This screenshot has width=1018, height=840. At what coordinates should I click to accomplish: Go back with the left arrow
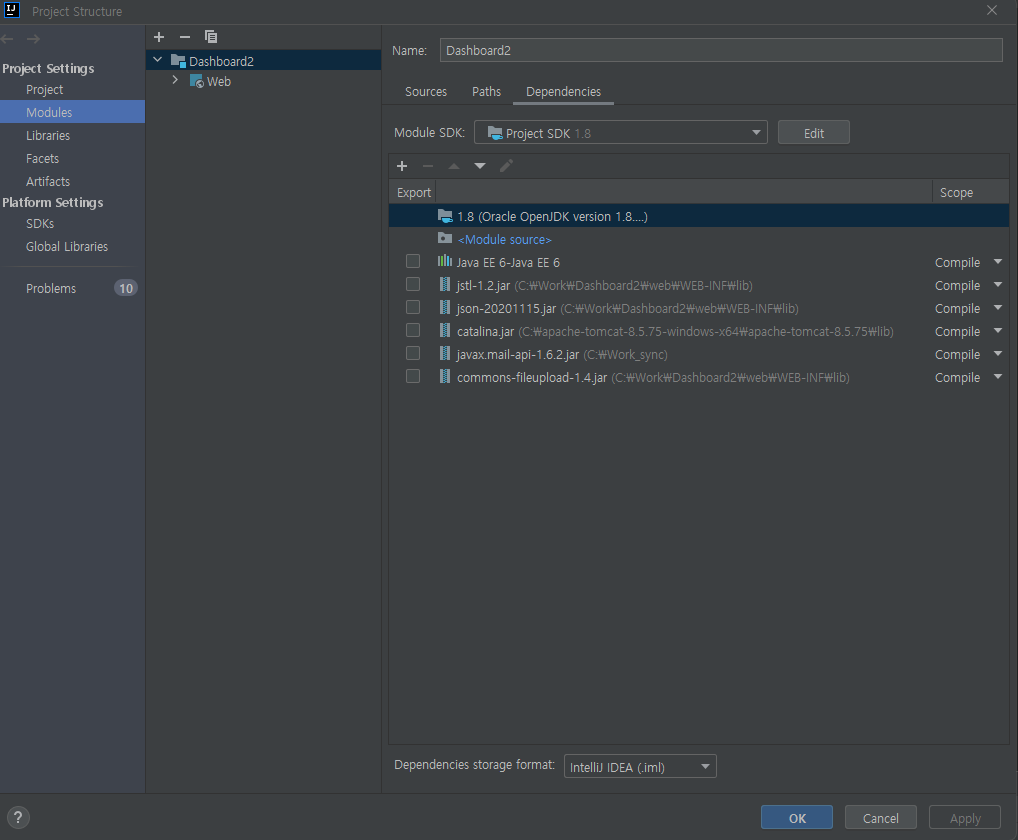(8, 39)
